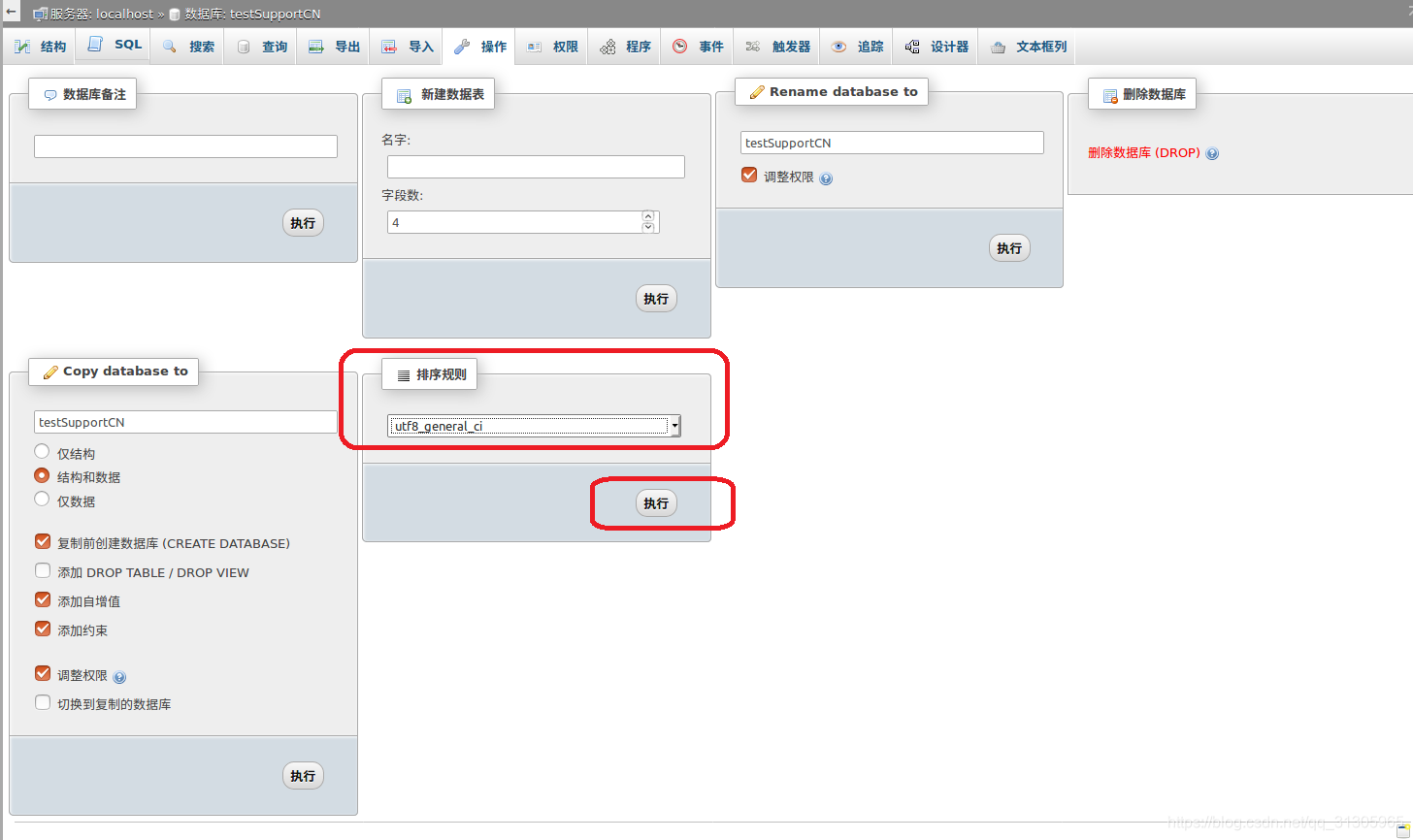This screenshot has width=1413, height=840.
Task: Toggle 调整权限 checkbox under Rename database
Action: (x=748, y=176)
